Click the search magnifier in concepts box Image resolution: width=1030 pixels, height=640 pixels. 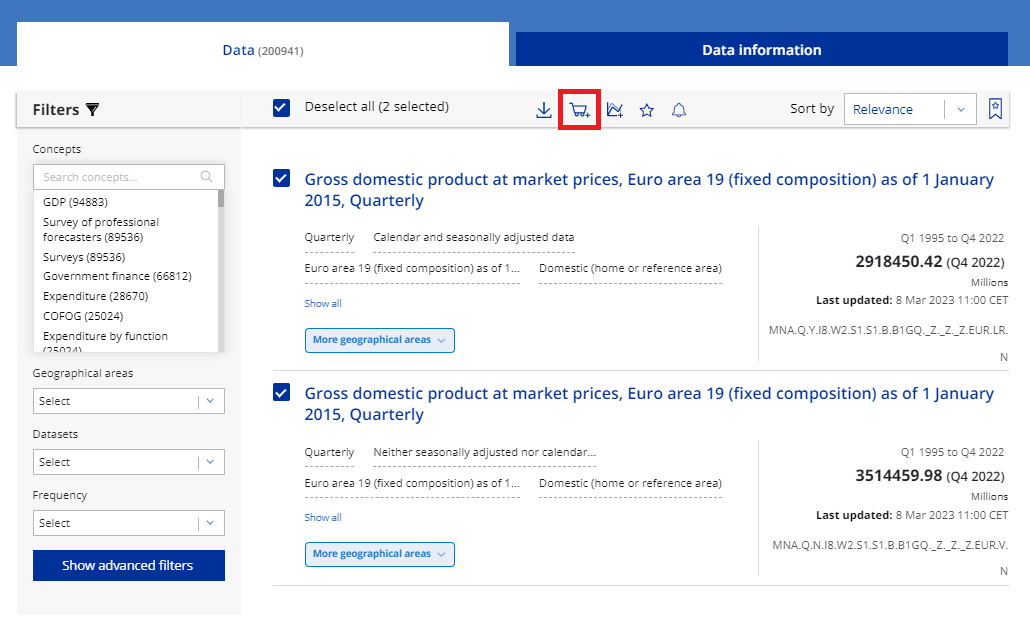[x=207, y=177]
